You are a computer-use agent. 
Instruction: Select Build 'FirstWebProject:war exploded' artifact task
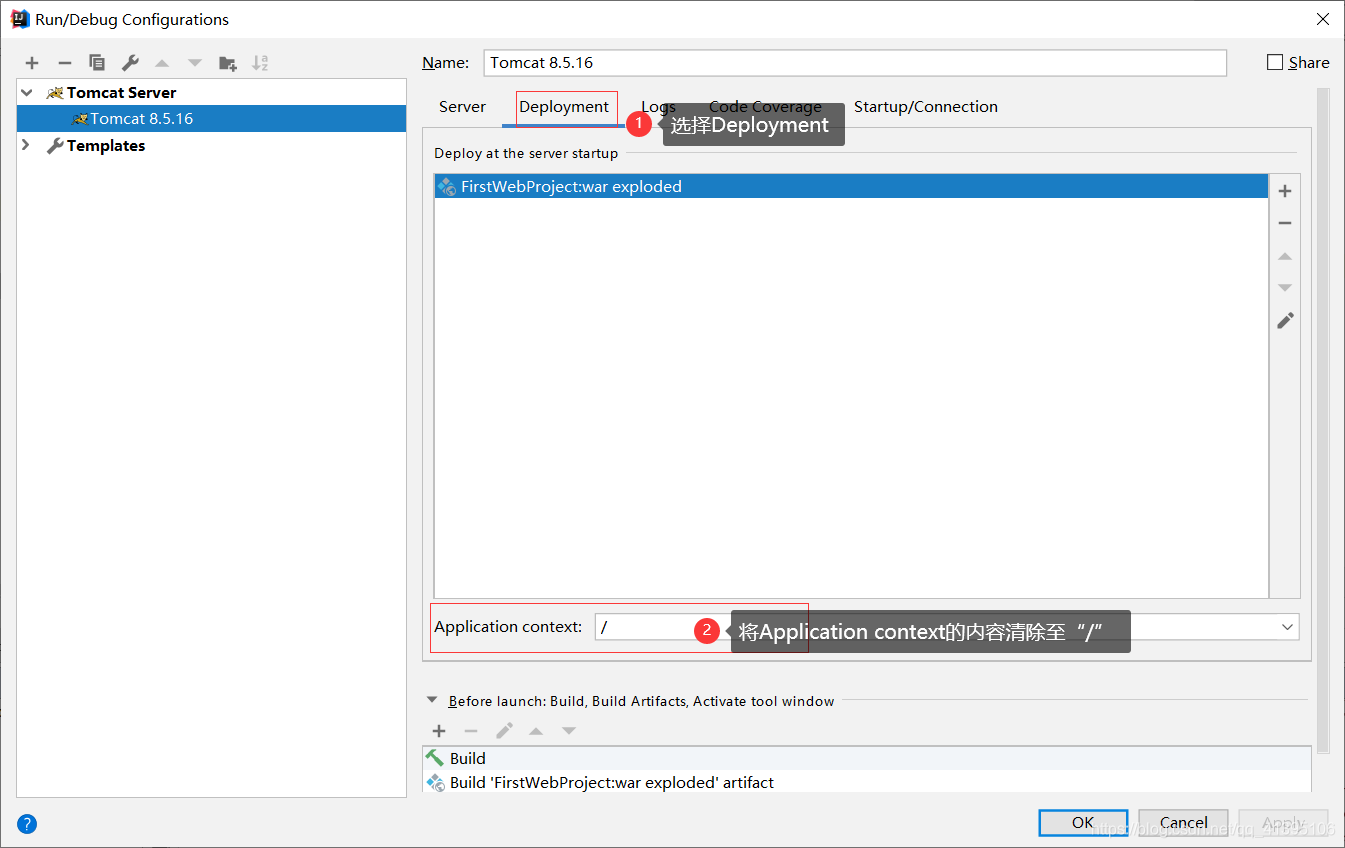866,782
